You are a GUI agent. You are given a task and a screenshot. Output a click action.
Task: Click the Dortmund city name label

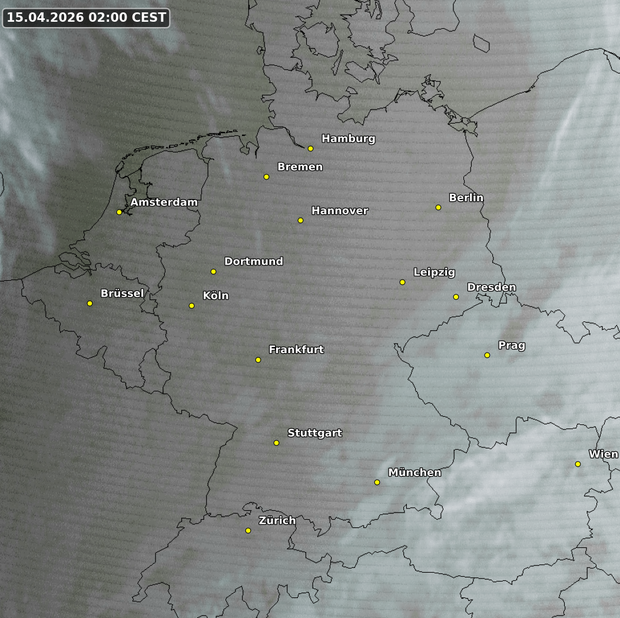[x=253, y=262]
